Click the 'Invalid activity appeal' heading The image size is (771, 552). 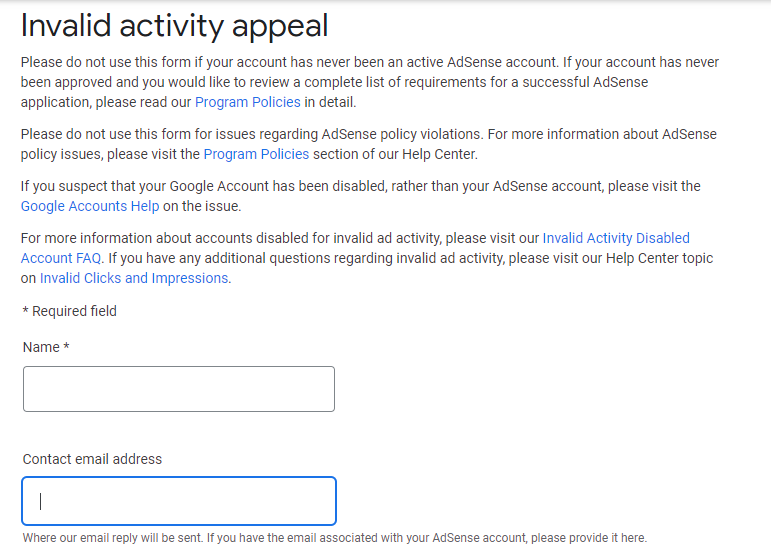[175, 25]
